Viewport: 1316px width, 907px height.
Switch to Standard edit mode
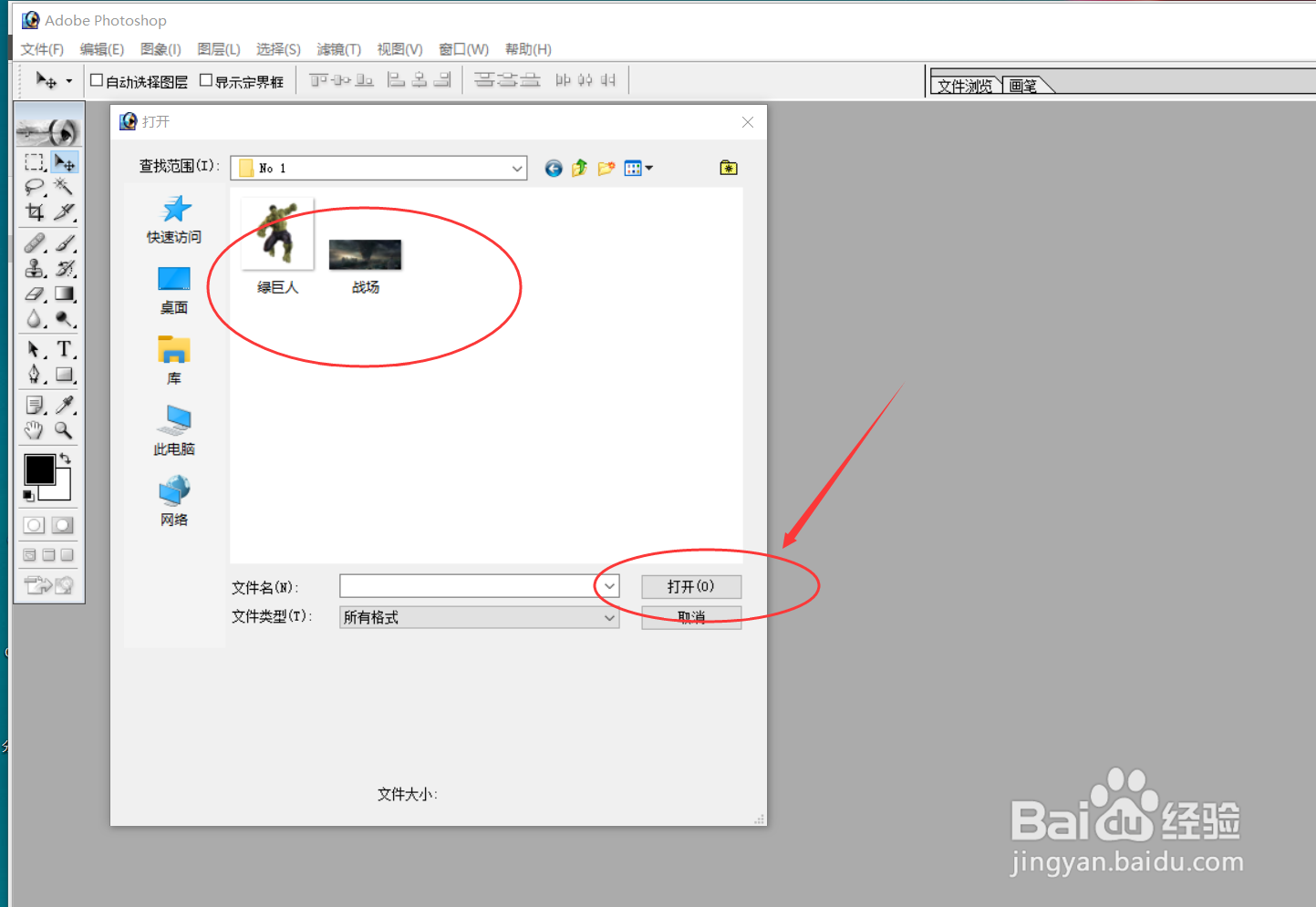(34, 525)
